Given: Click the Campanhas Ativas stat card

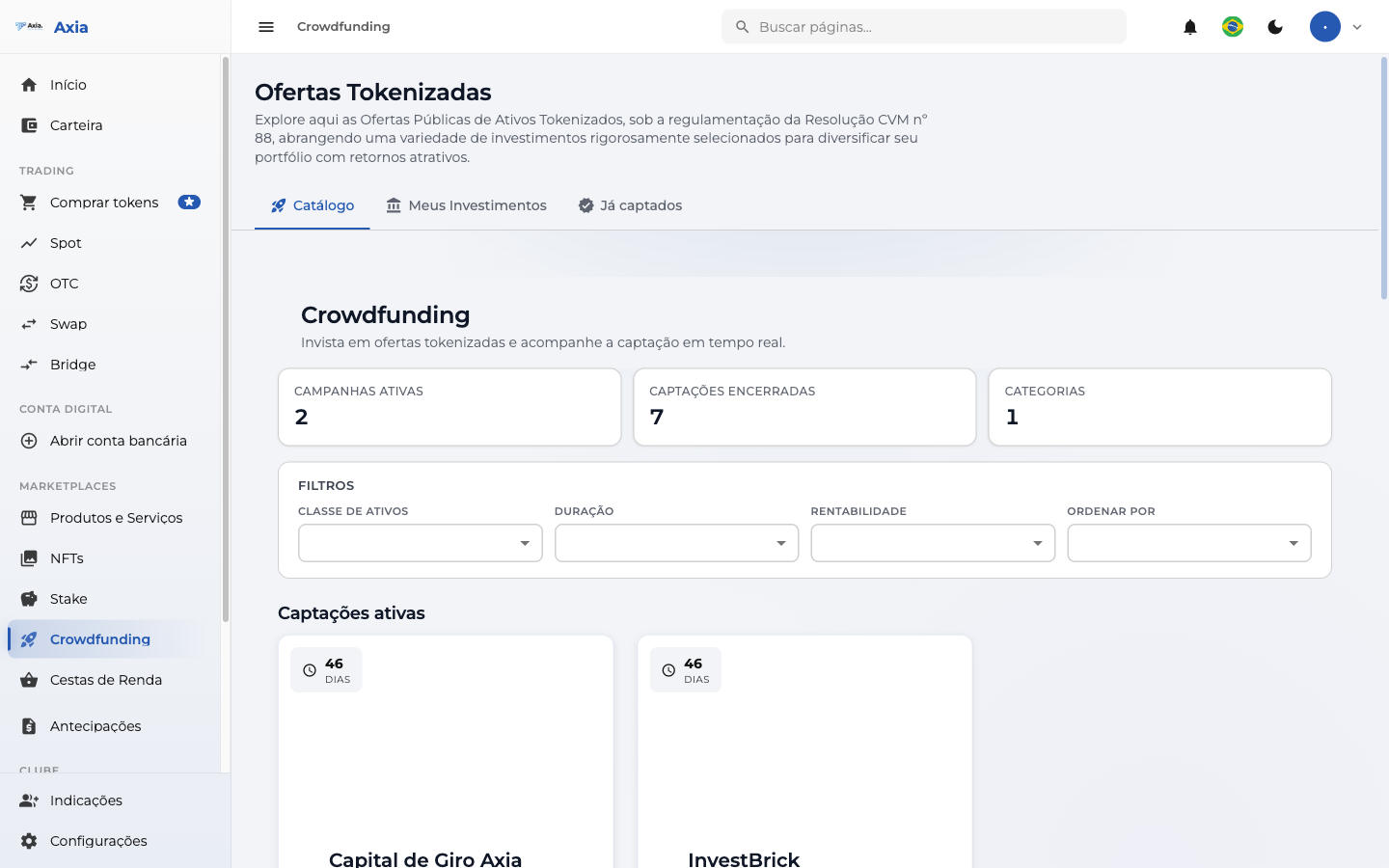Looking at the screenshot, I should [449, 407].
